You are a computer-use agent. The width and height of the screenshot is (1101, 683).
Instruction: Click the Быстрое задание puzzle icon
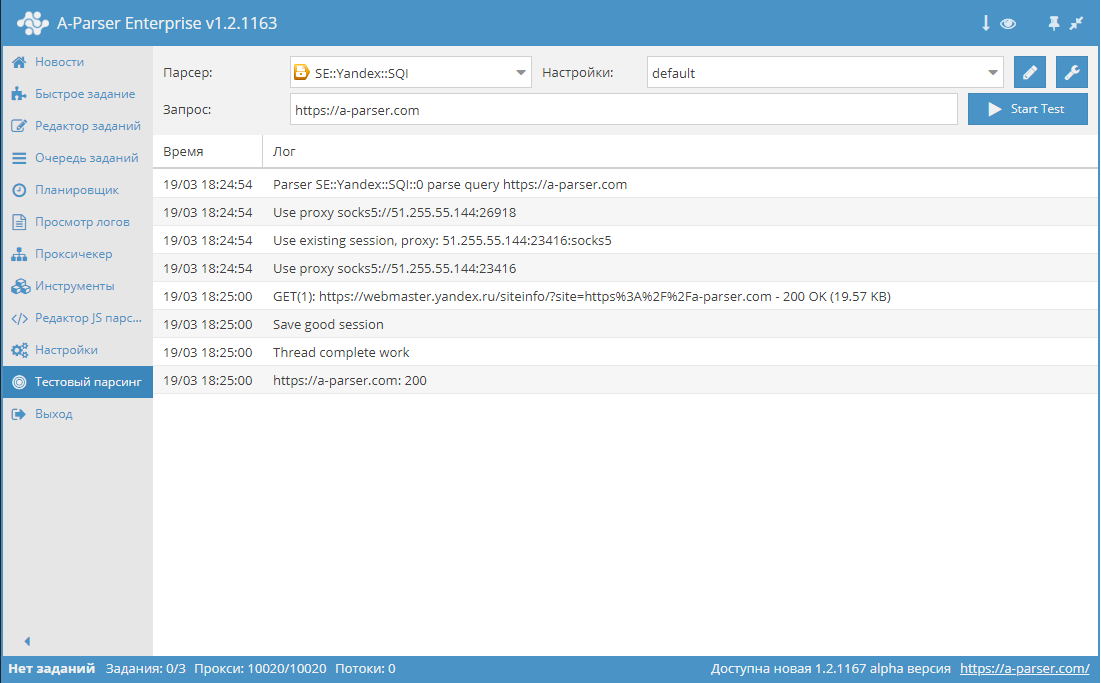pos(19,94)
